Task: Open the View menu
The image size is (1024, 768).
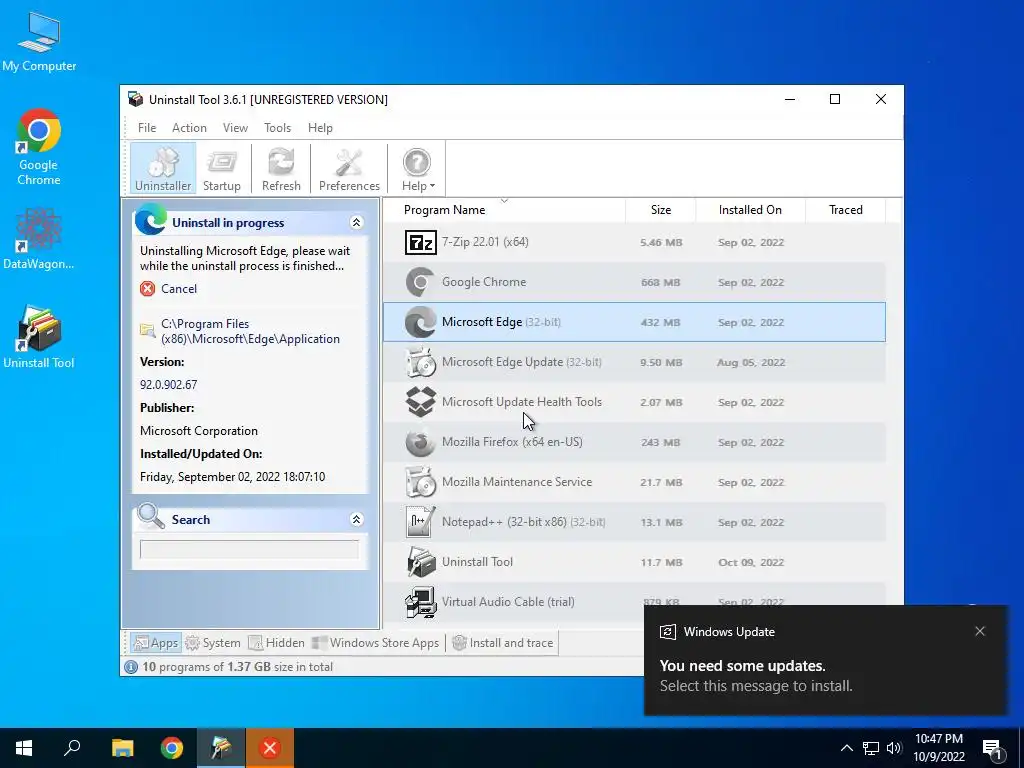Action: (x=235, y=128)
